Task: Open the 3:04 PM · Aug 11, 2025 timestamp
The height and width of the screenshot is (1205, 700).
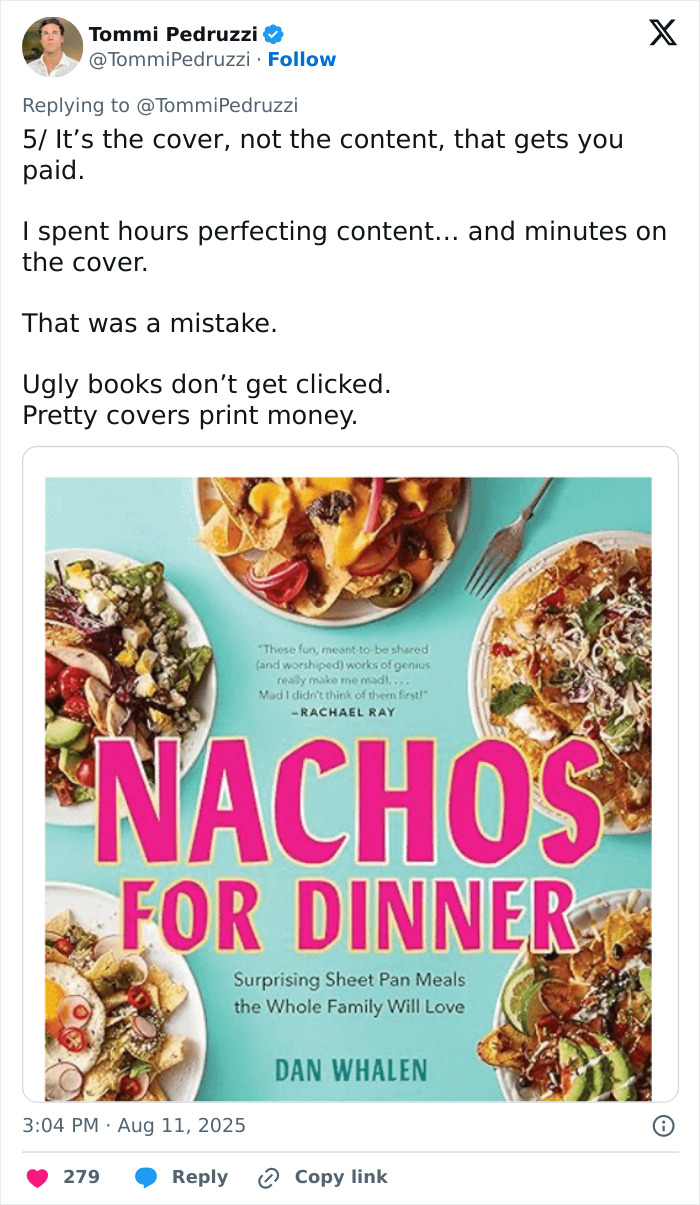Action: [134, 1126]
